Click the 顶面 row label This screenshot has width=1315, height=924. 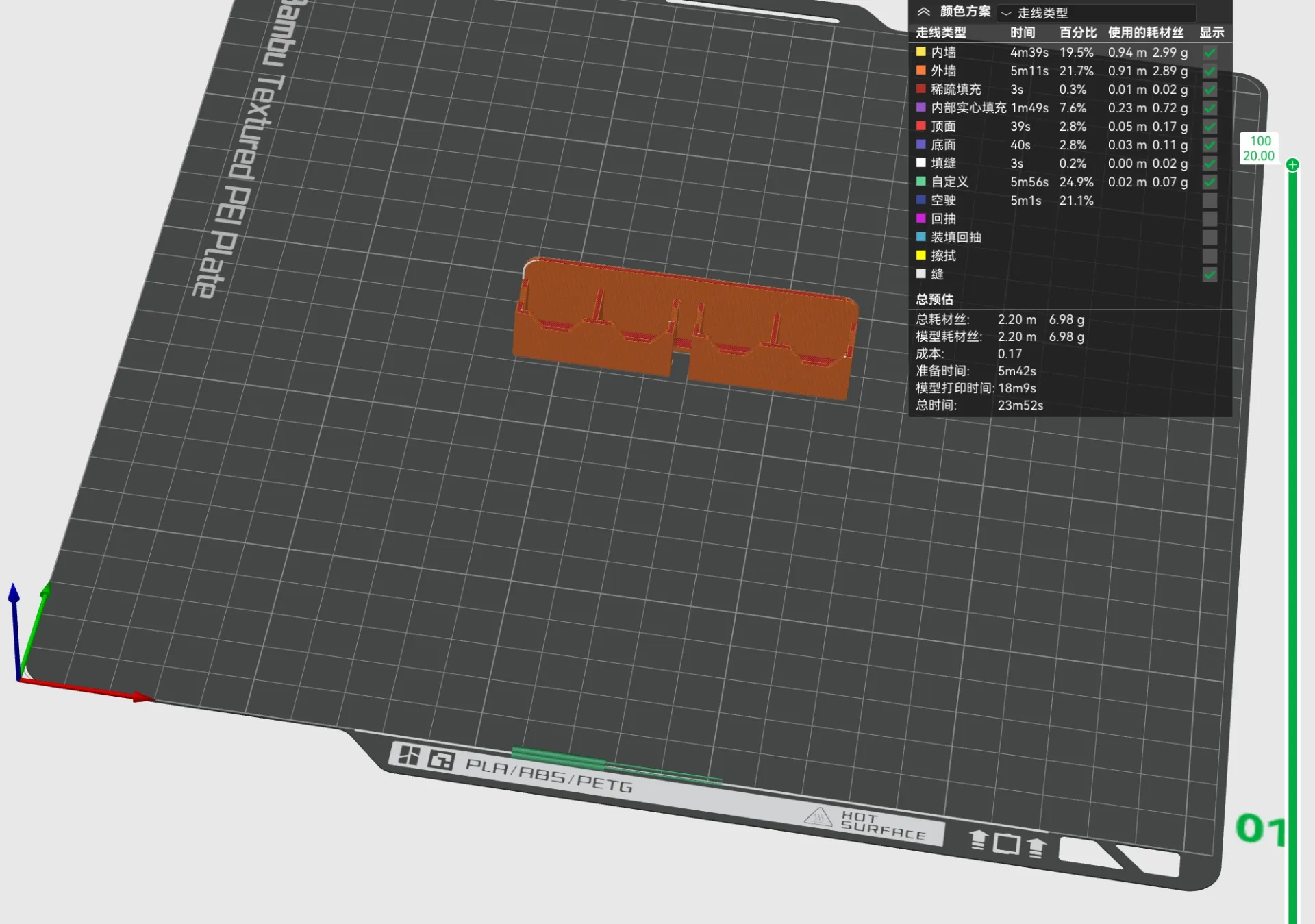tap(943, 126)
